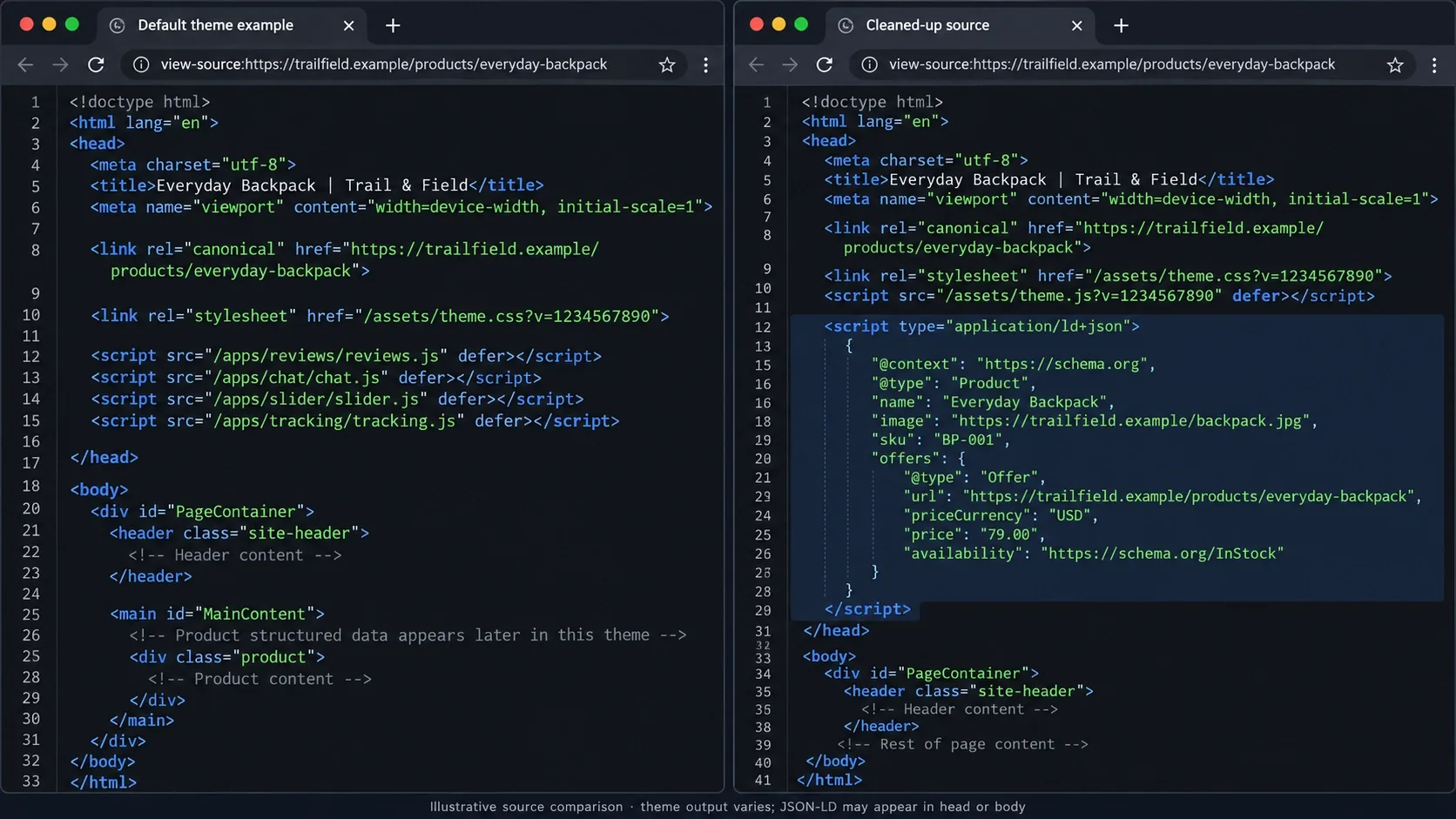Click "Rest of page content" comment in right source
Image resolution: width=1456 pixels, height=819 pixels.
tap(962, 744)
